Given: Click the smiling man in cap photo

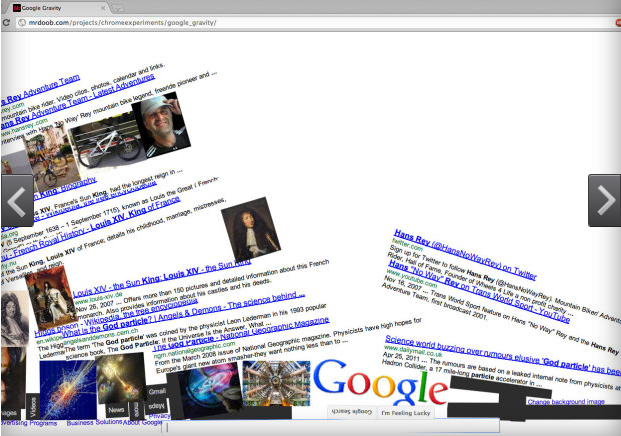Looking at the screenshot, I should (161, 124).
